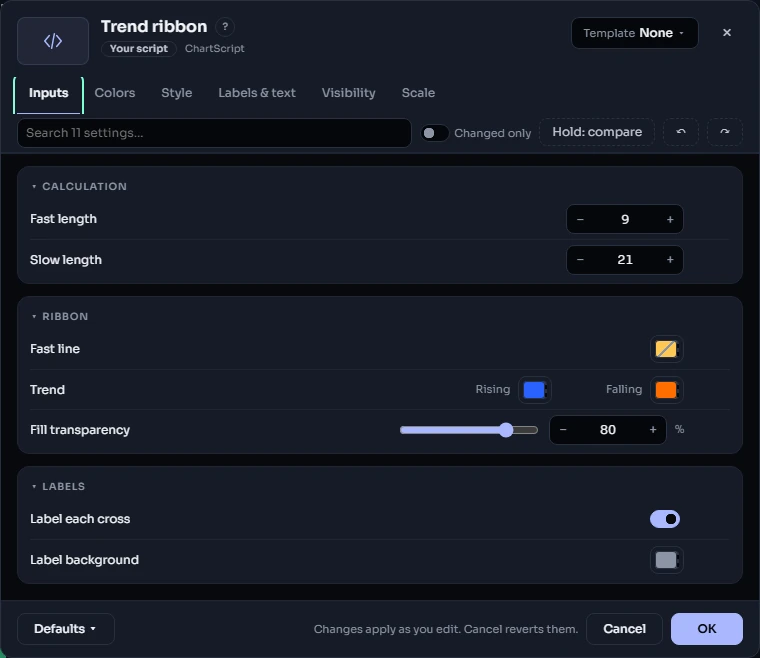Decrease Slow length with minus
This screenshot has height=658, width=760.
(x=580, y=260)
